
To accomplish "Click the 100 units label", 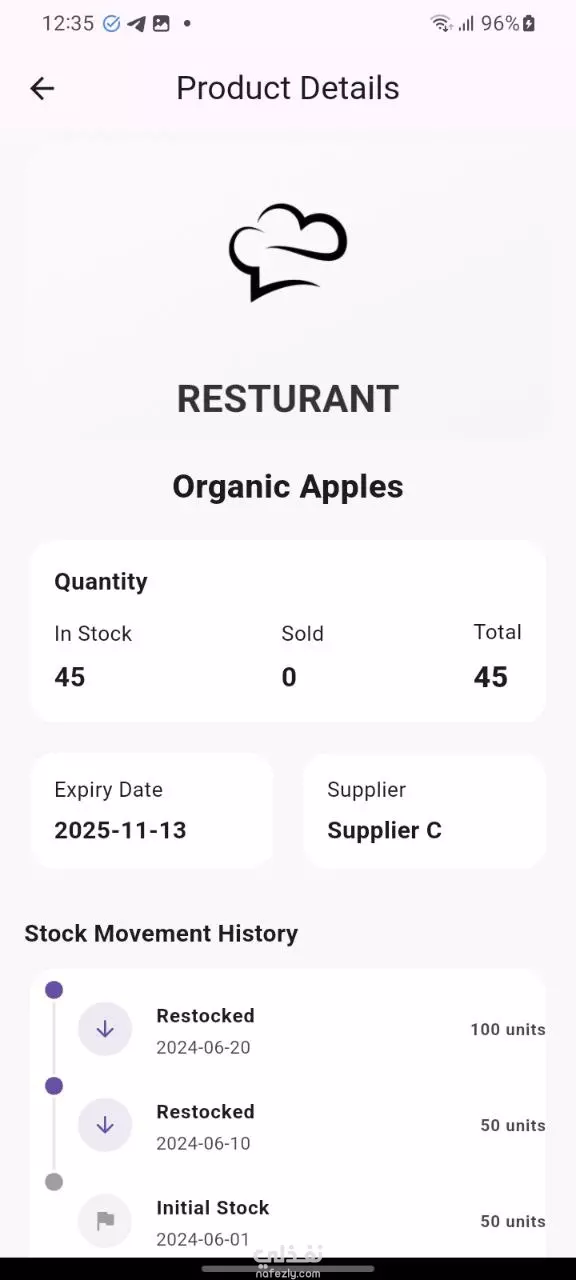I will 508,1029.
